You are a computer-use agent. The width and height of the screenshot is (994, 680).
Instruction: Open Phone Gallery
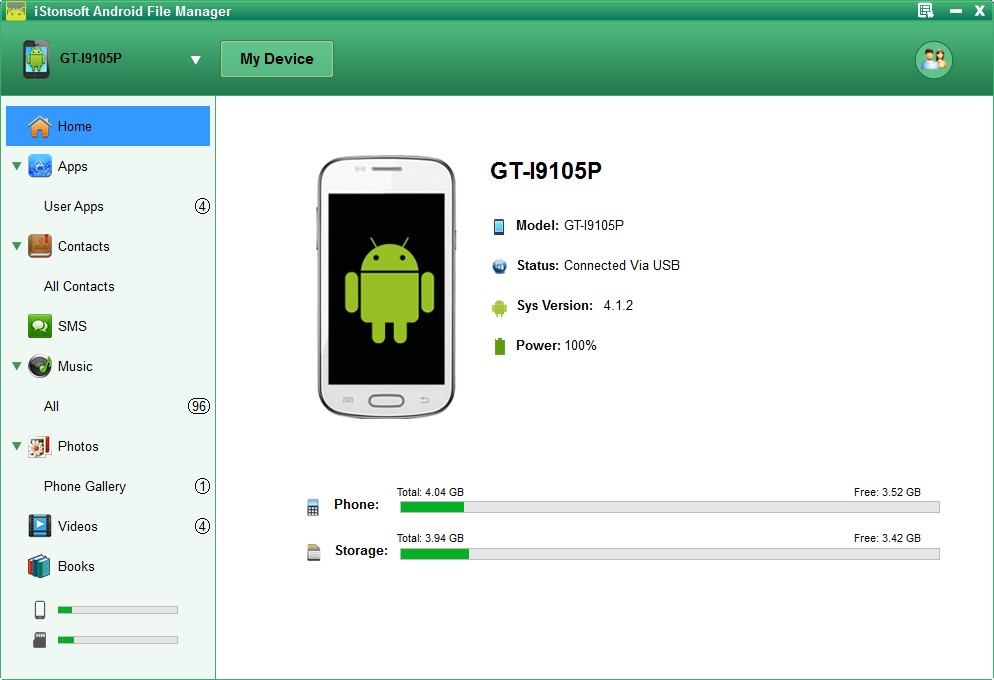[85, 486]
